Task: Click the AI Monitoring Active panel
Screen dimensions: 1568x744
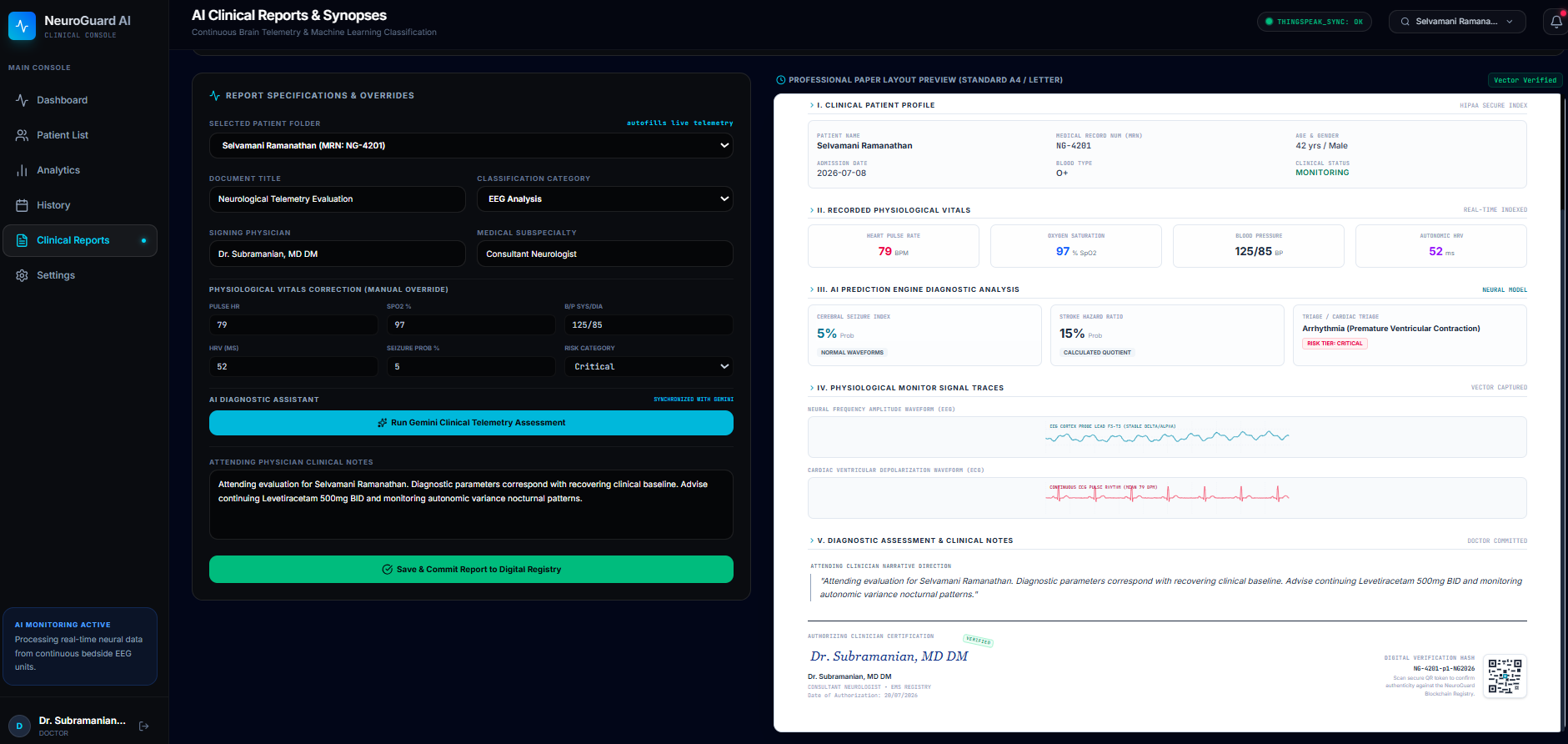Action: click(80, 646)
